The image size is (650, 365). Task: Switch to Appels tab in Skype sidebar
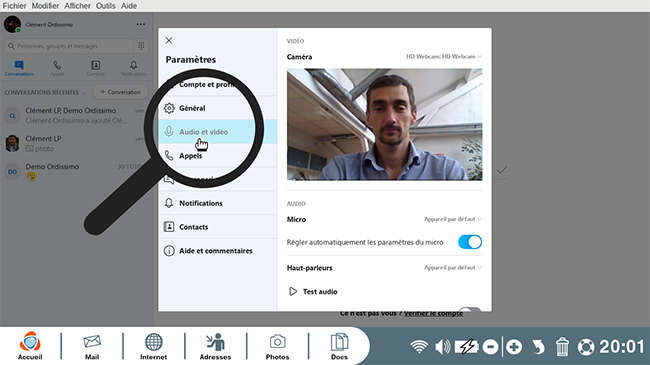click(x=57, y=68)
